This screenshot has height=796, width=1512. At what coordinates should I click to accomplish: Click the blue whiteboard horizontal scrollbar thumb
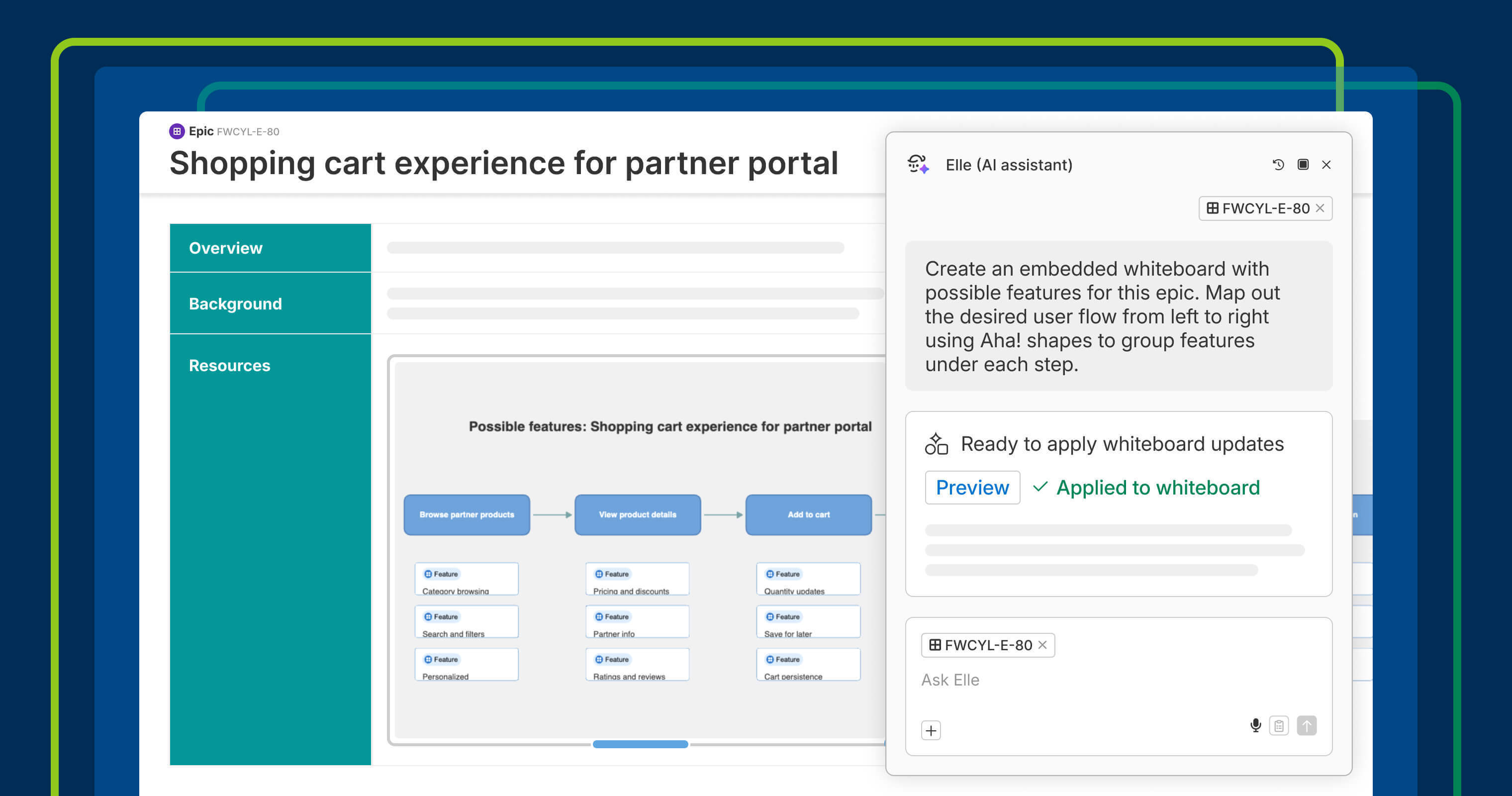tap(641, 744)
